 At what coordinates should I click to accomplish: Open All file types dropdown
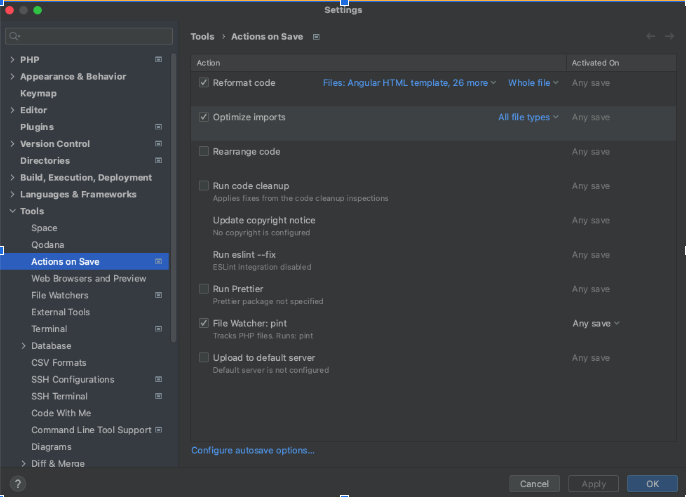528,117
